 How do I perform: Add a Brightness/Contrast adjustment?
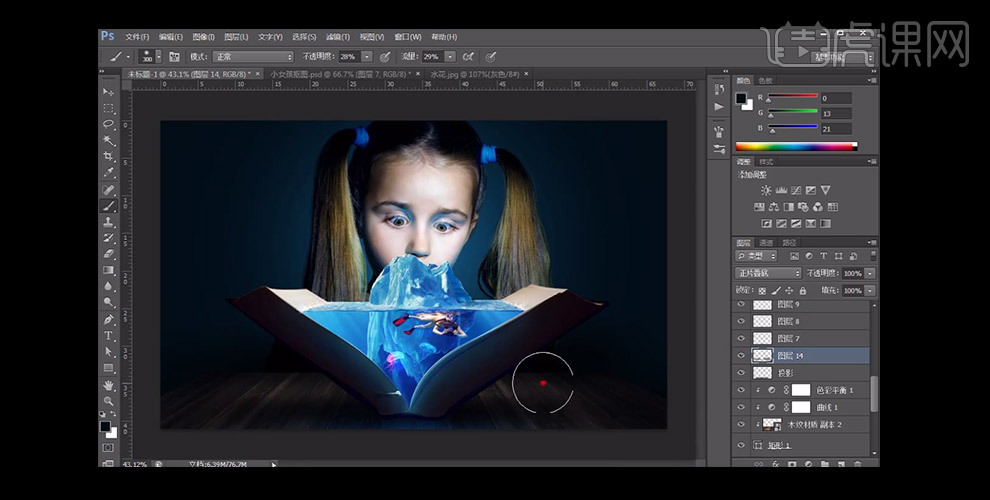click(766, 190)
